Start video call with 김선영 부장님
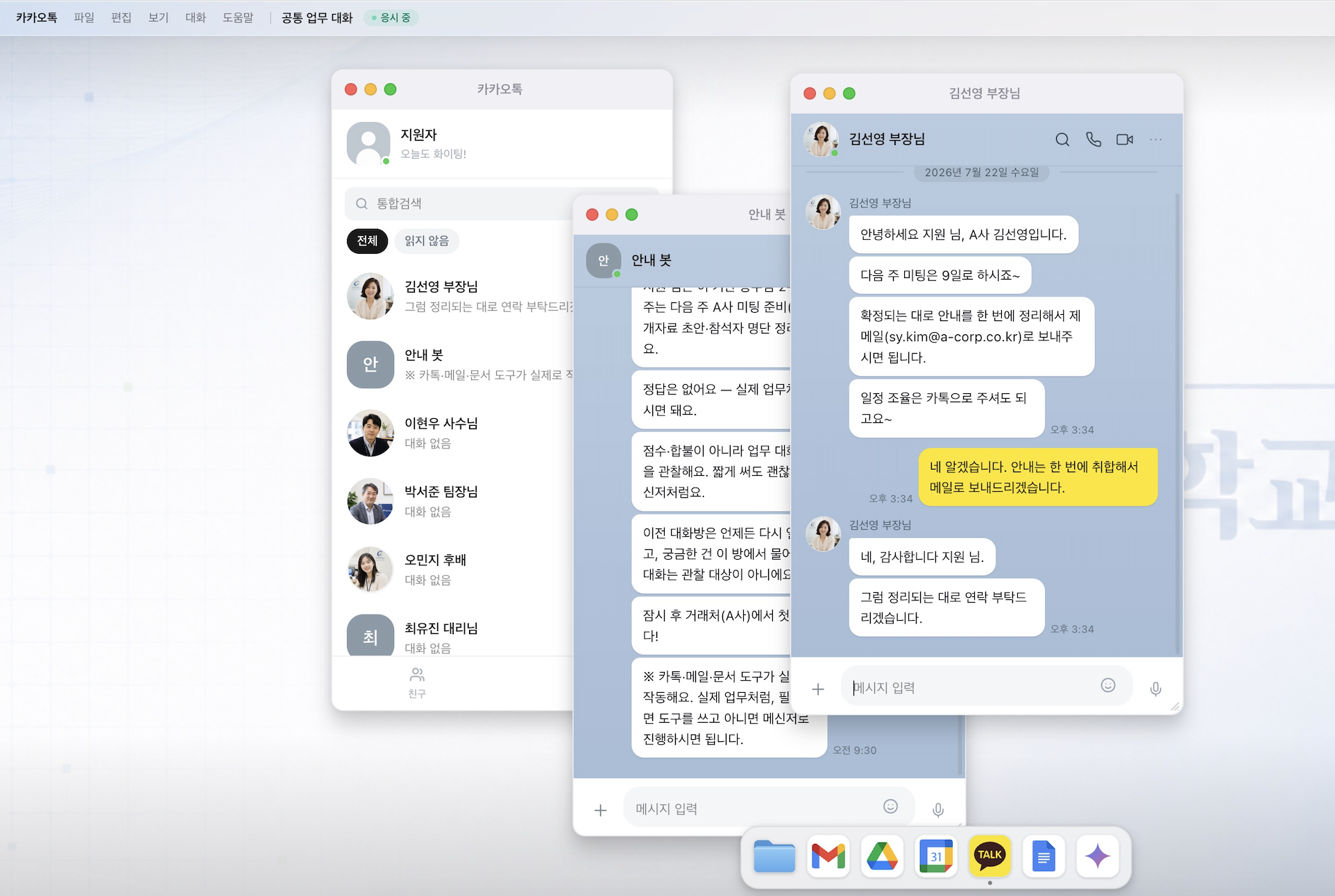Image resolution: width=1335 pixels, height=896 pixels. tap(1125, 139)
